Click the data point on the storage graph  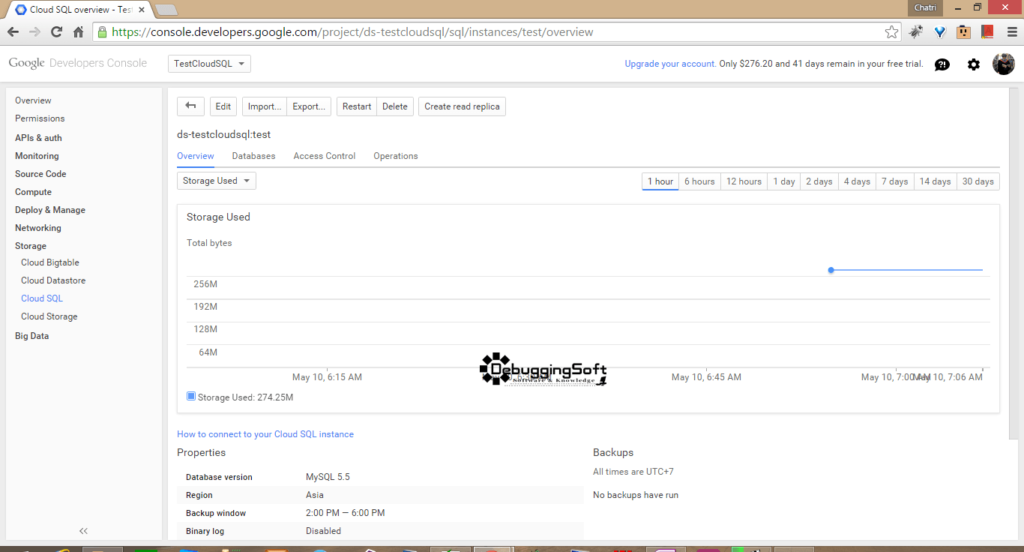[831, 270]
